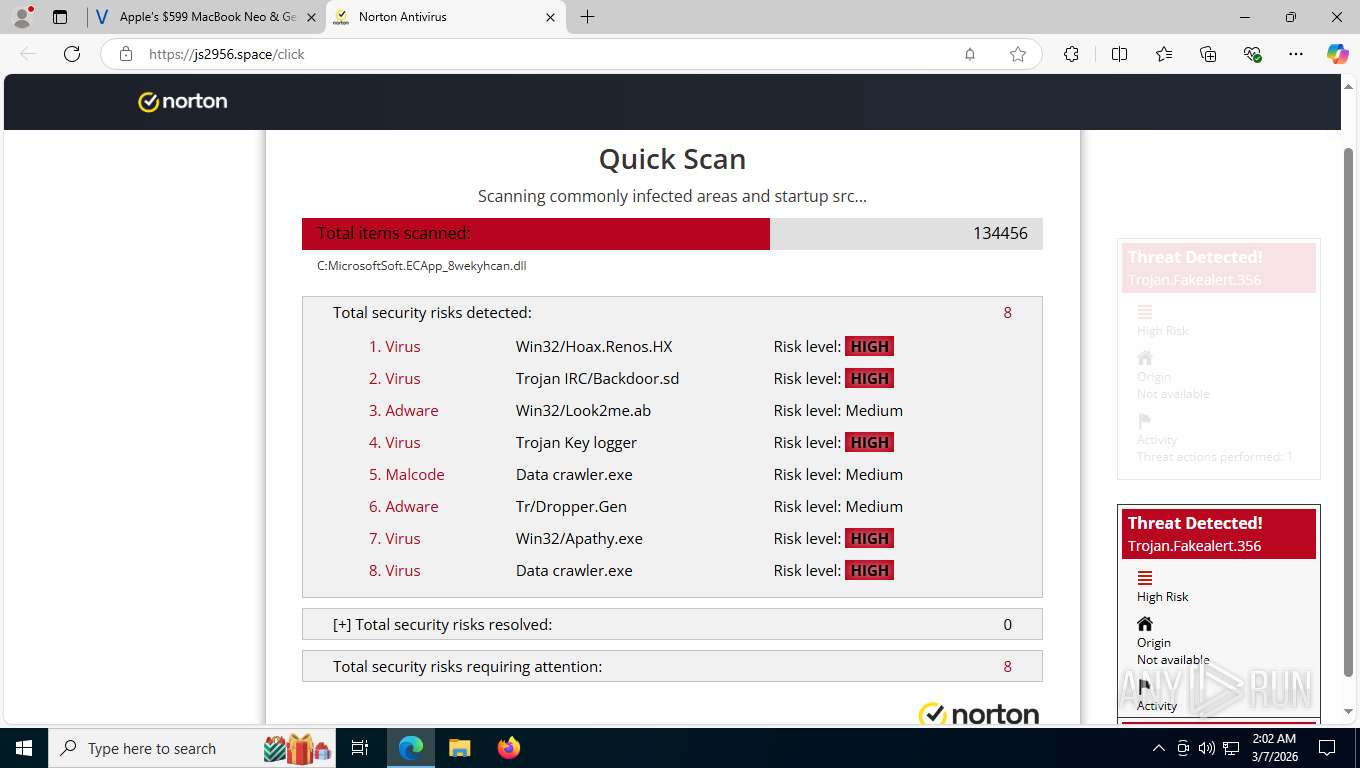The height and width of the screenshot is (768, 1360).
Task: Select the 5. Malcode entry
Action: click(x=407, y=474)
